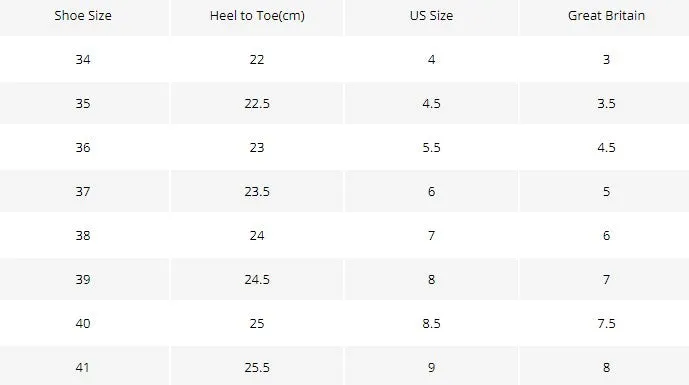Select shoe size 41 cell

coord(83,367)
